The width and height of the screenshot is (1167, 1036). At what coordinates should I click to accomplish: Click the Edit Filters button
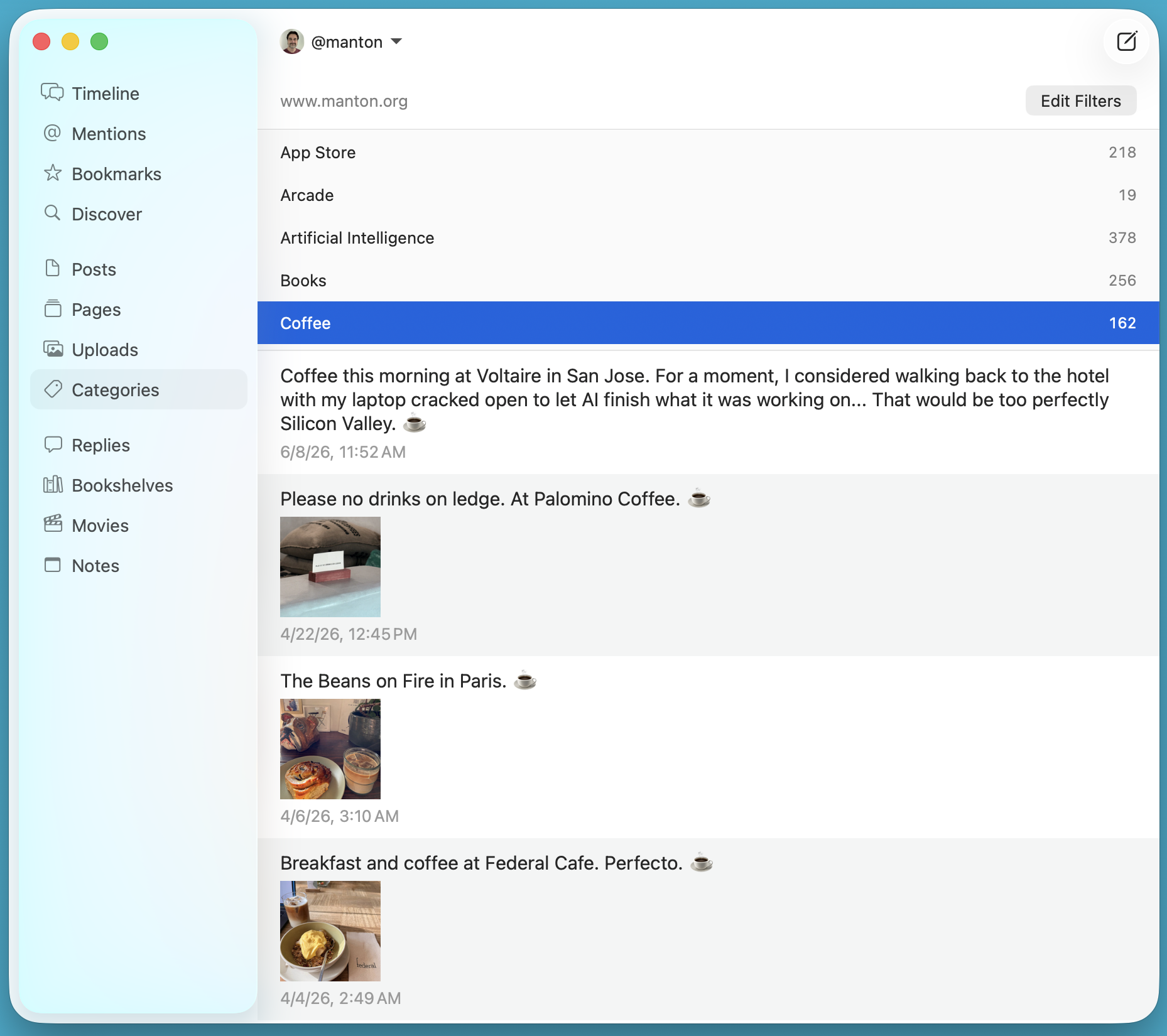click(x=1080, y=100)
